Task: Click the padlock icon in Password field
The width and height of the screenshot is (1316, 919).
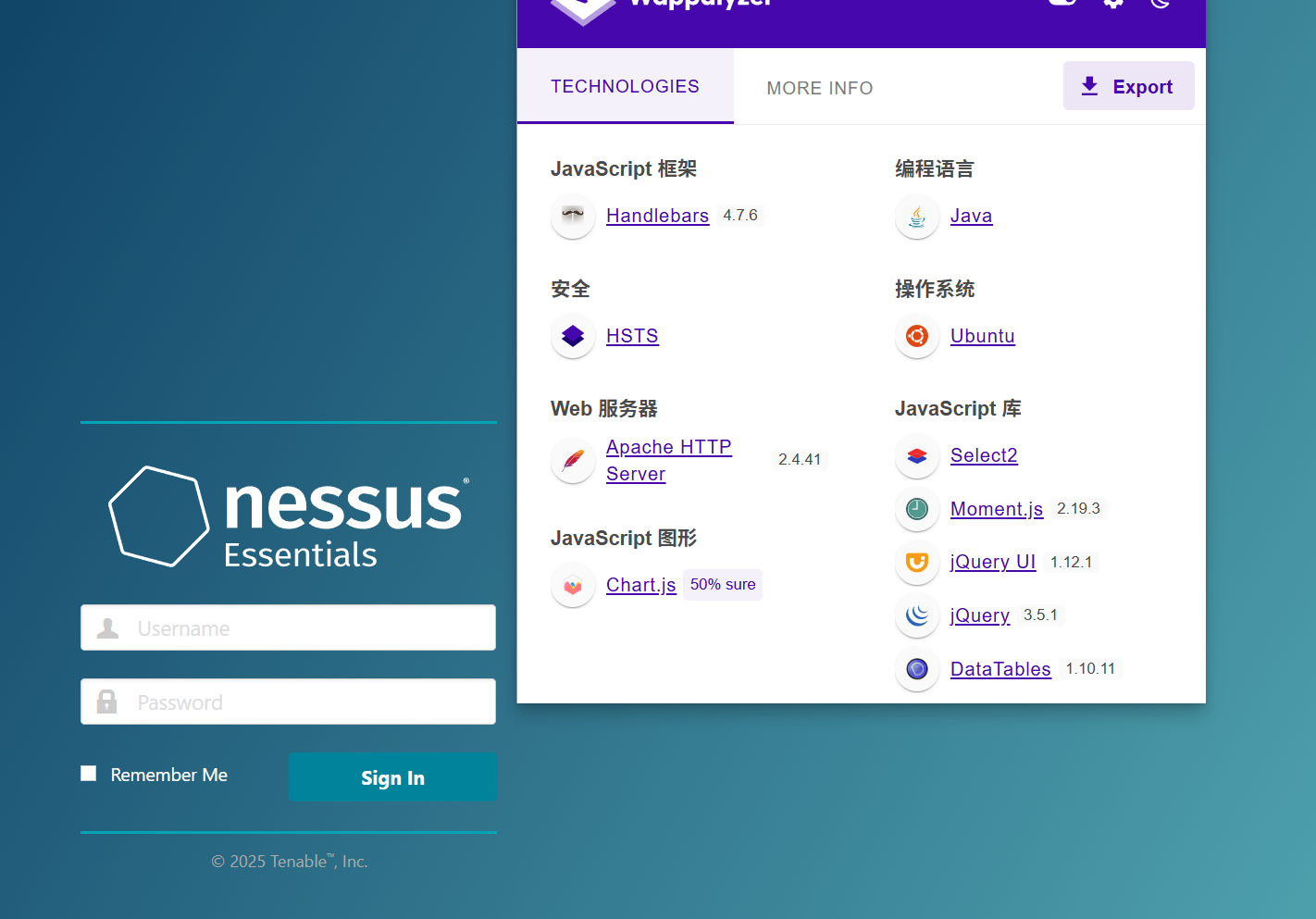Action: 107,702
